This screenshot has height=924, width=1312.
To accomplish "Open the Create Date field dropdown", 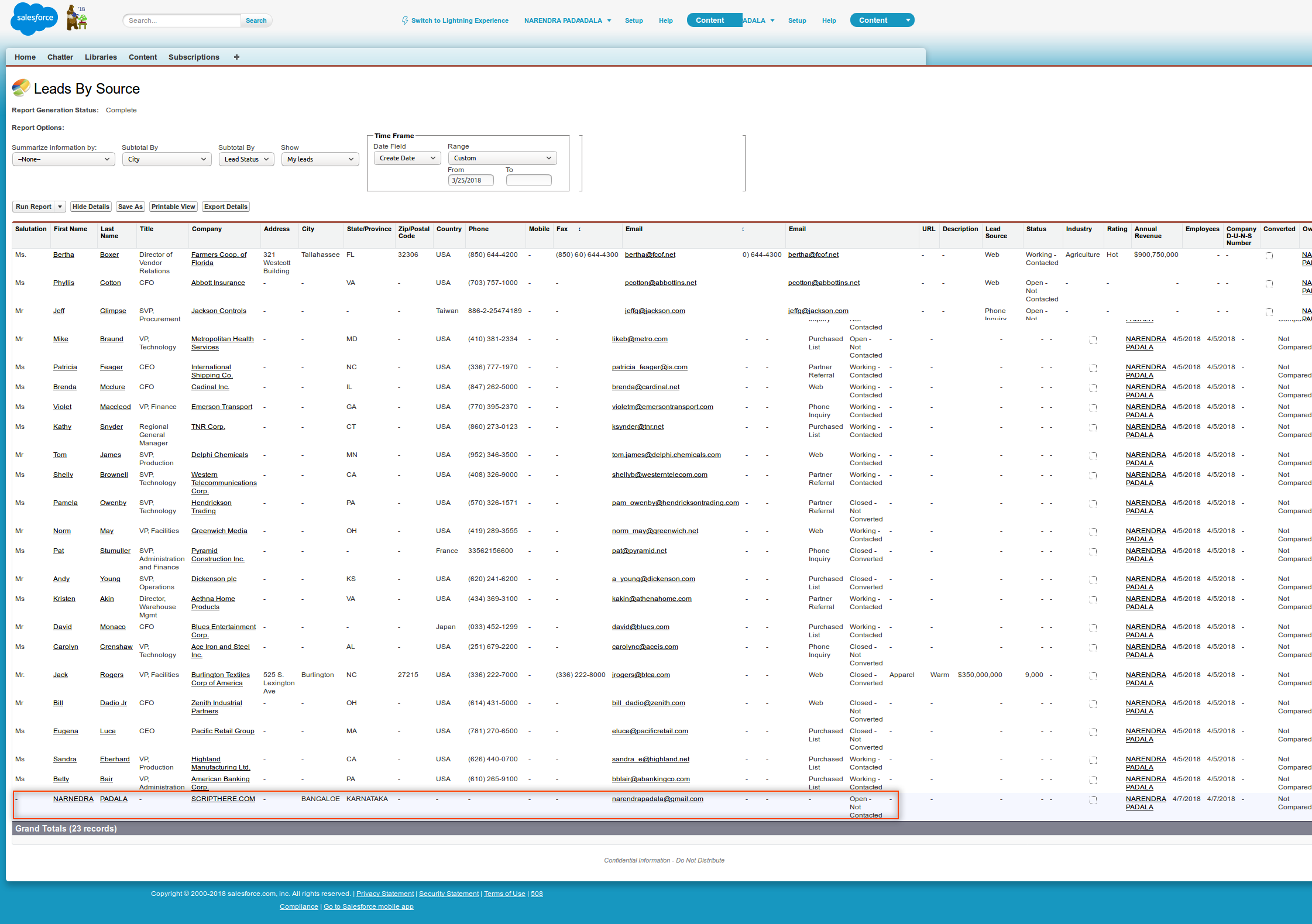I will point(407,158).
